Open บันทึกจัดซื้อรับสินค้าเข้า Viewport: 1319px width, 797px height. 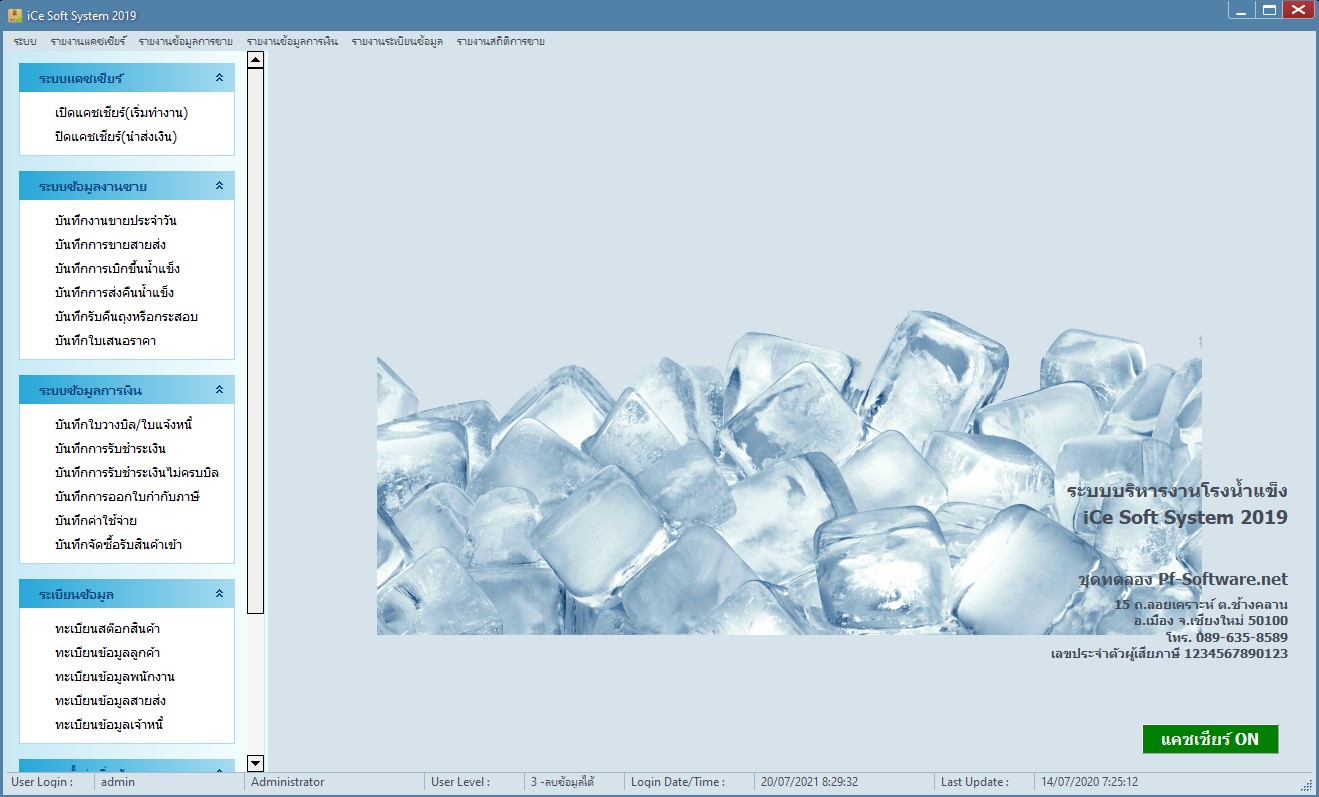point(118,545)
